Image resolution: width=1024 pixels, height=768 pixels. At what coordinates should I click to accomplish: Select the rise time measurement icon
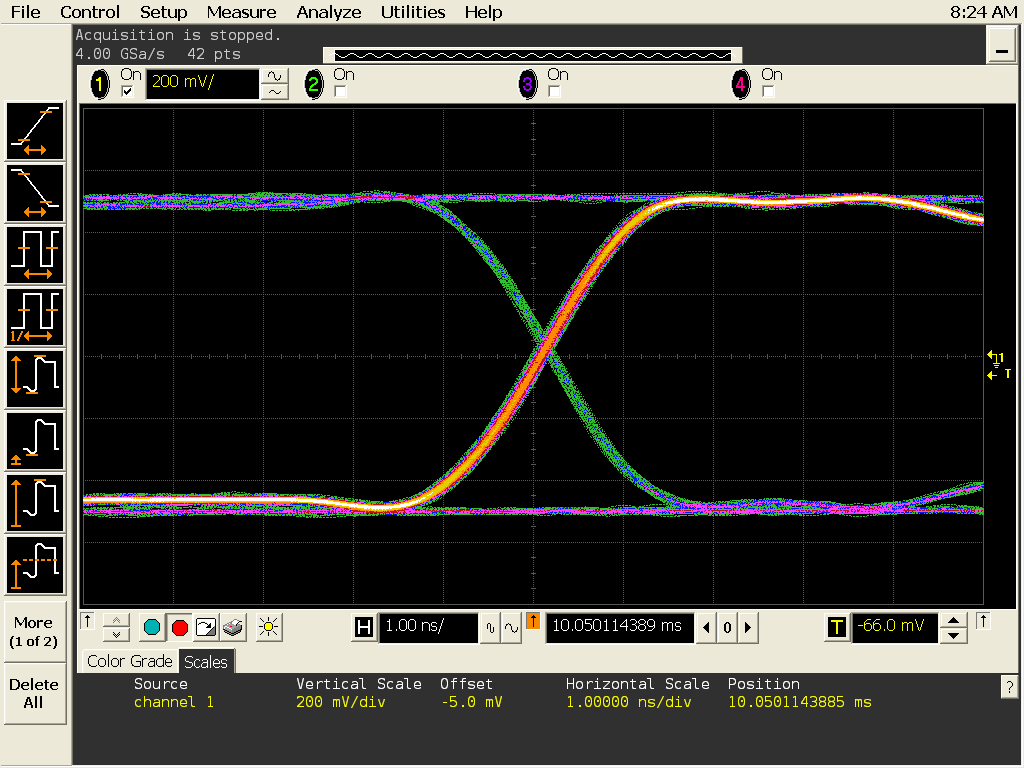36,131
